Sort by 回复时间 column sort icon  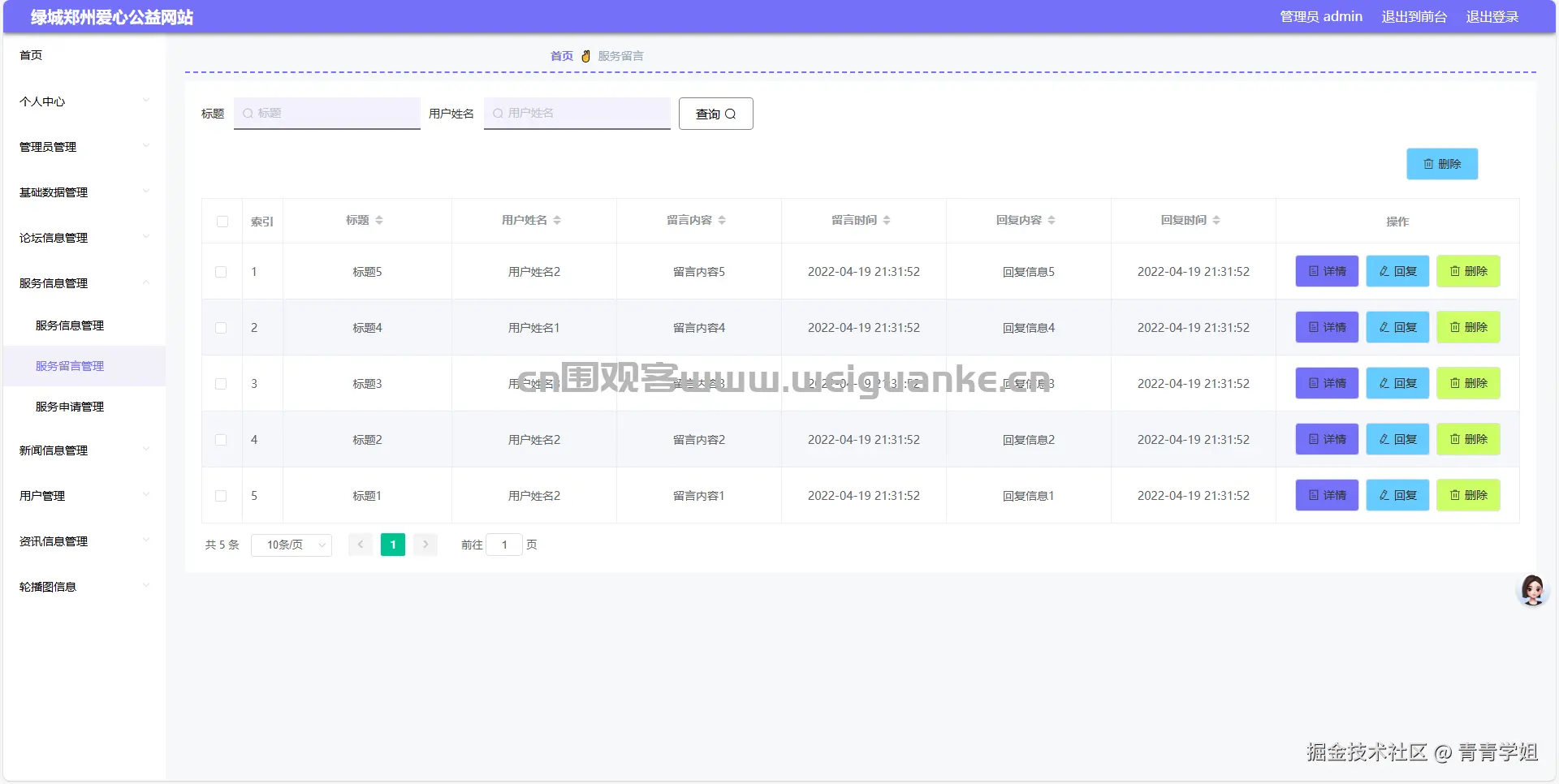(1216, 221)
